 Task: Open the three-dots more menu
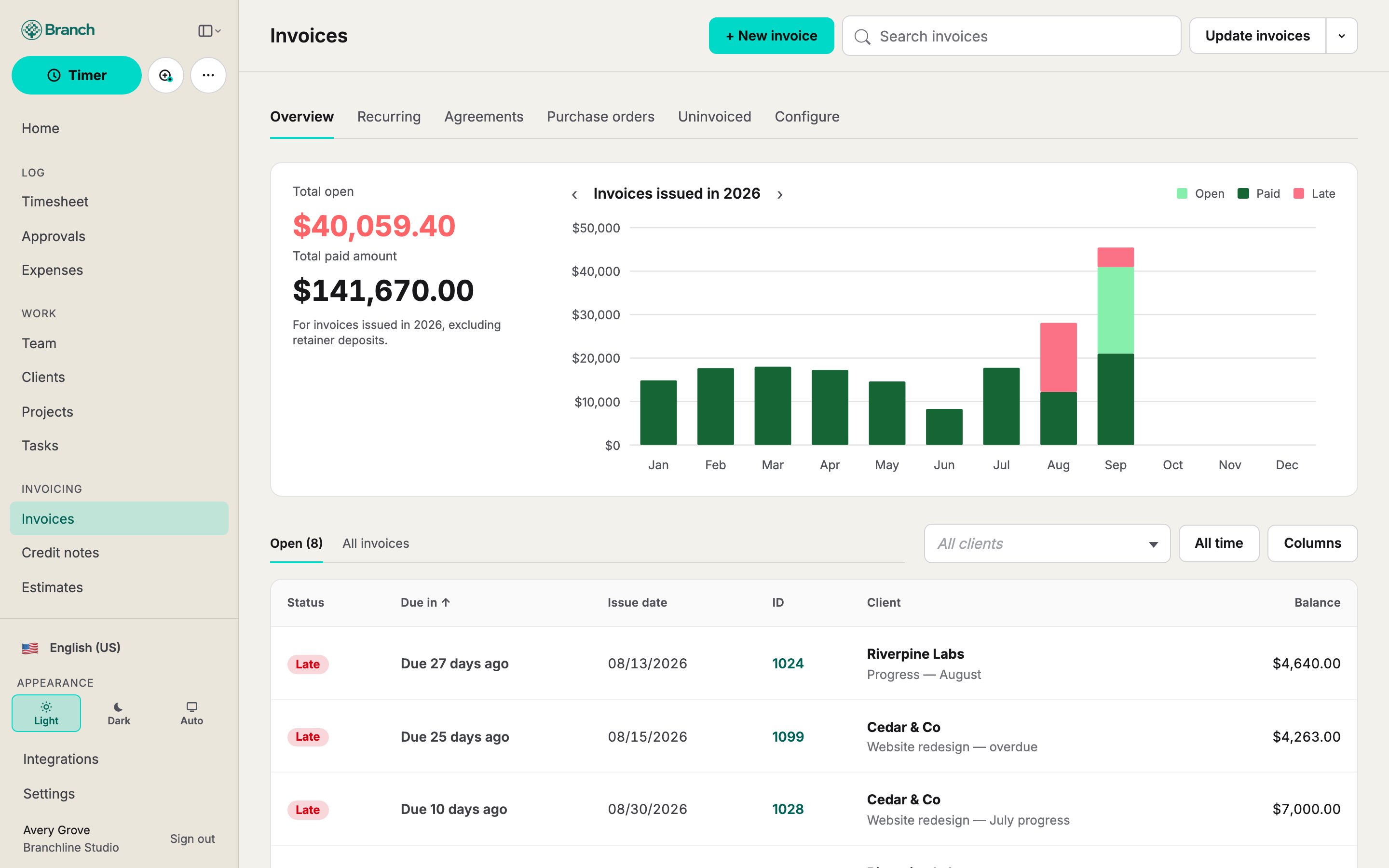[208, 75]
